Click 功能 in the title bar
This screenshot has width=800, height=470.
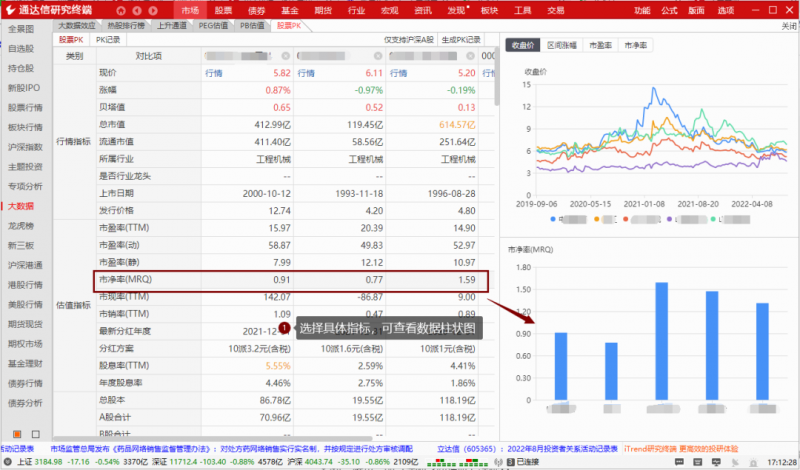click(x=642, y=10)
